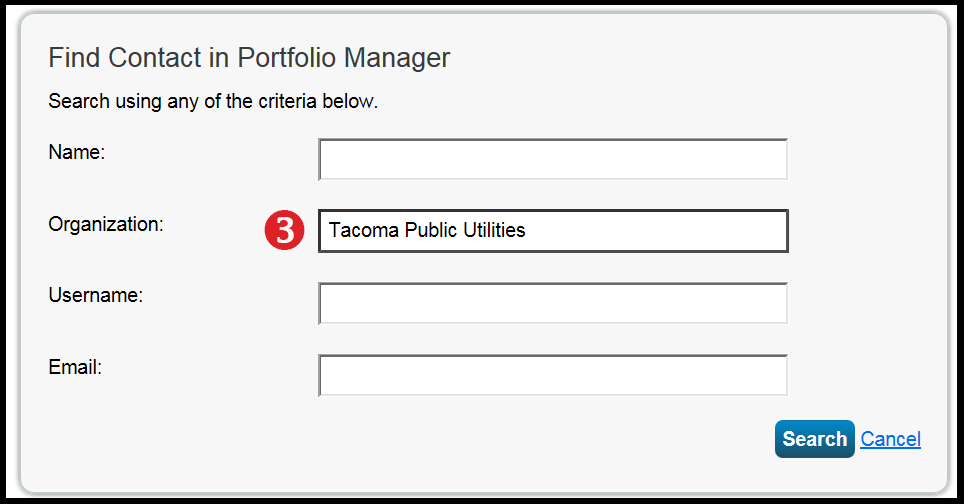Click the red step 3 marker badge
This screenshot has height=504, width=964.
(x=285, y=230)
